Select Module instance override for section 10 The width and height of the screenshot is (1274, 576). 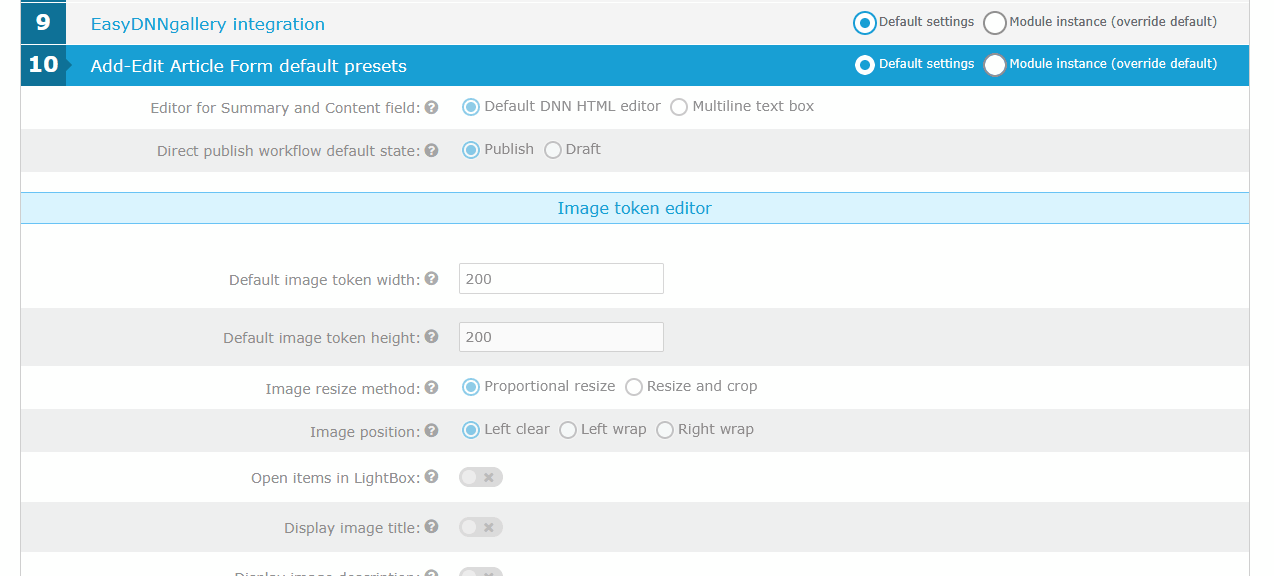[x=995, y=65]
